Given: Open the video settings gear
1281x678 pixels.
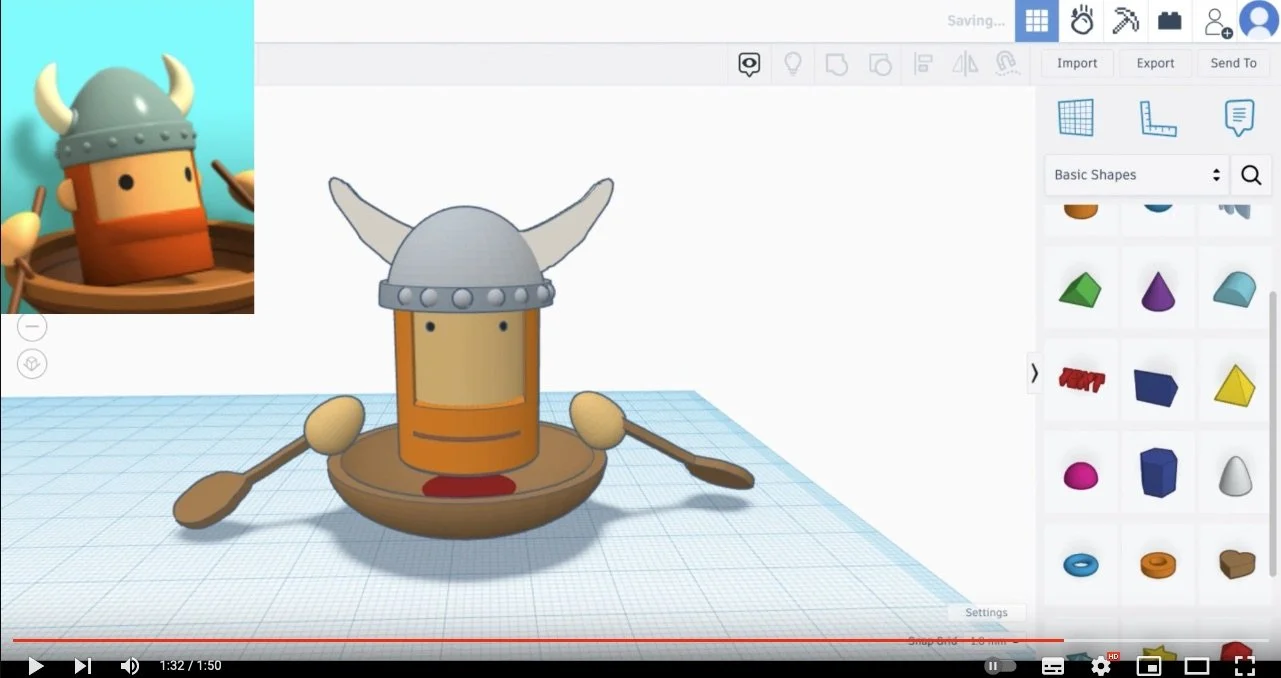Looking at the screenshot, I should 1102,665.
